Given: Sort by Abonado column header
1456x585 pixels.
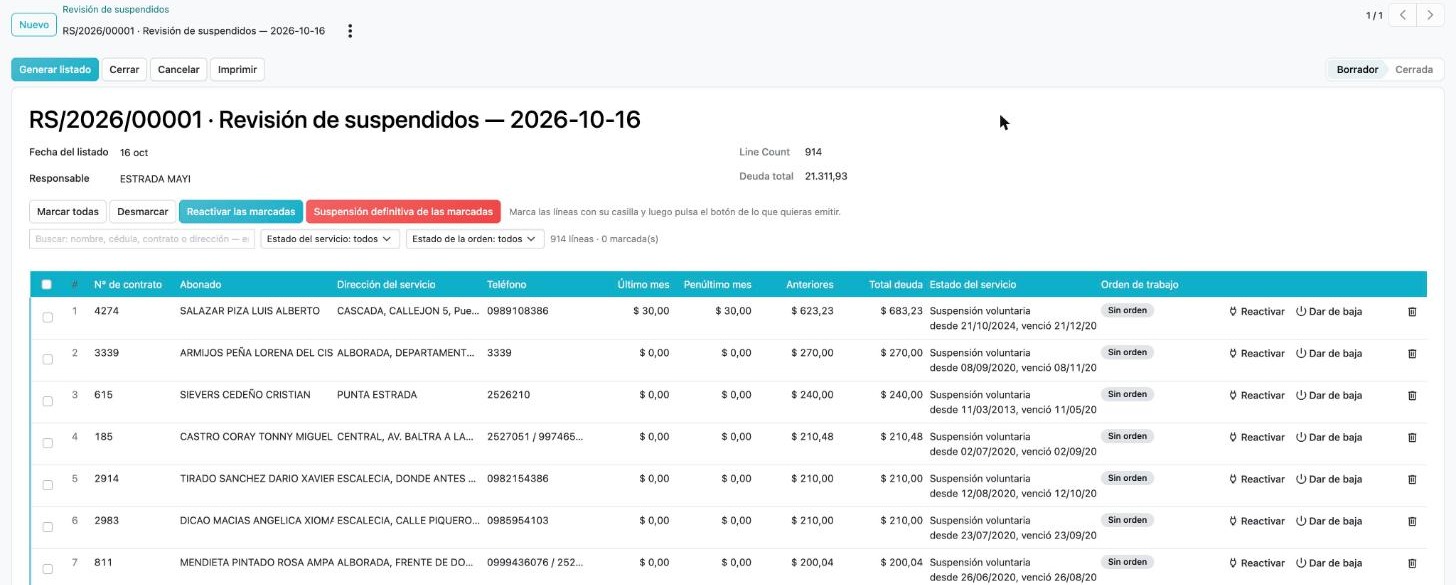Looking at the screenshot, I should pyautogui.click(x=201, y=285).
